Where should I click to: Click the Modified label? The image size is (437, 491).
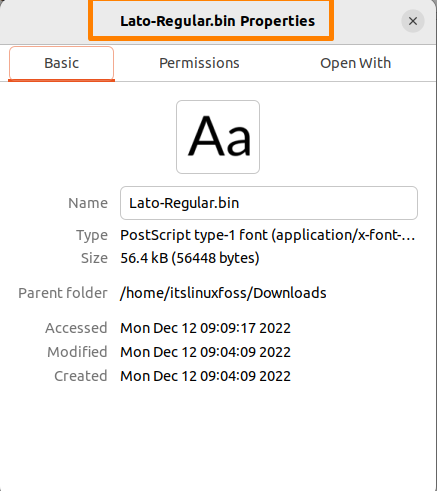77,352
